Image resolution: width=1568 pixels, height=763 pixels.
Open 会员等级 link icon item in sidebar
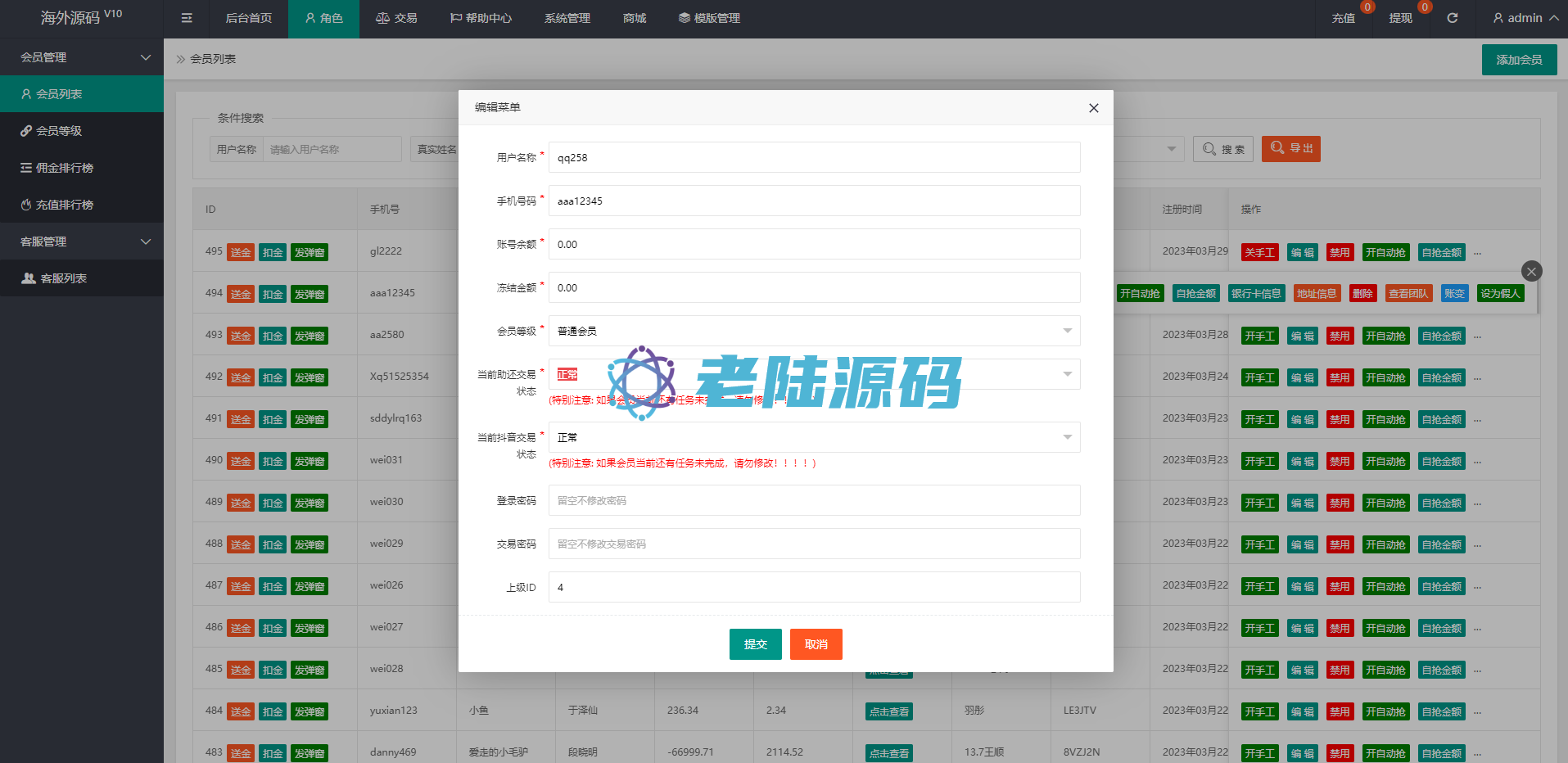(x=82, y=131)
